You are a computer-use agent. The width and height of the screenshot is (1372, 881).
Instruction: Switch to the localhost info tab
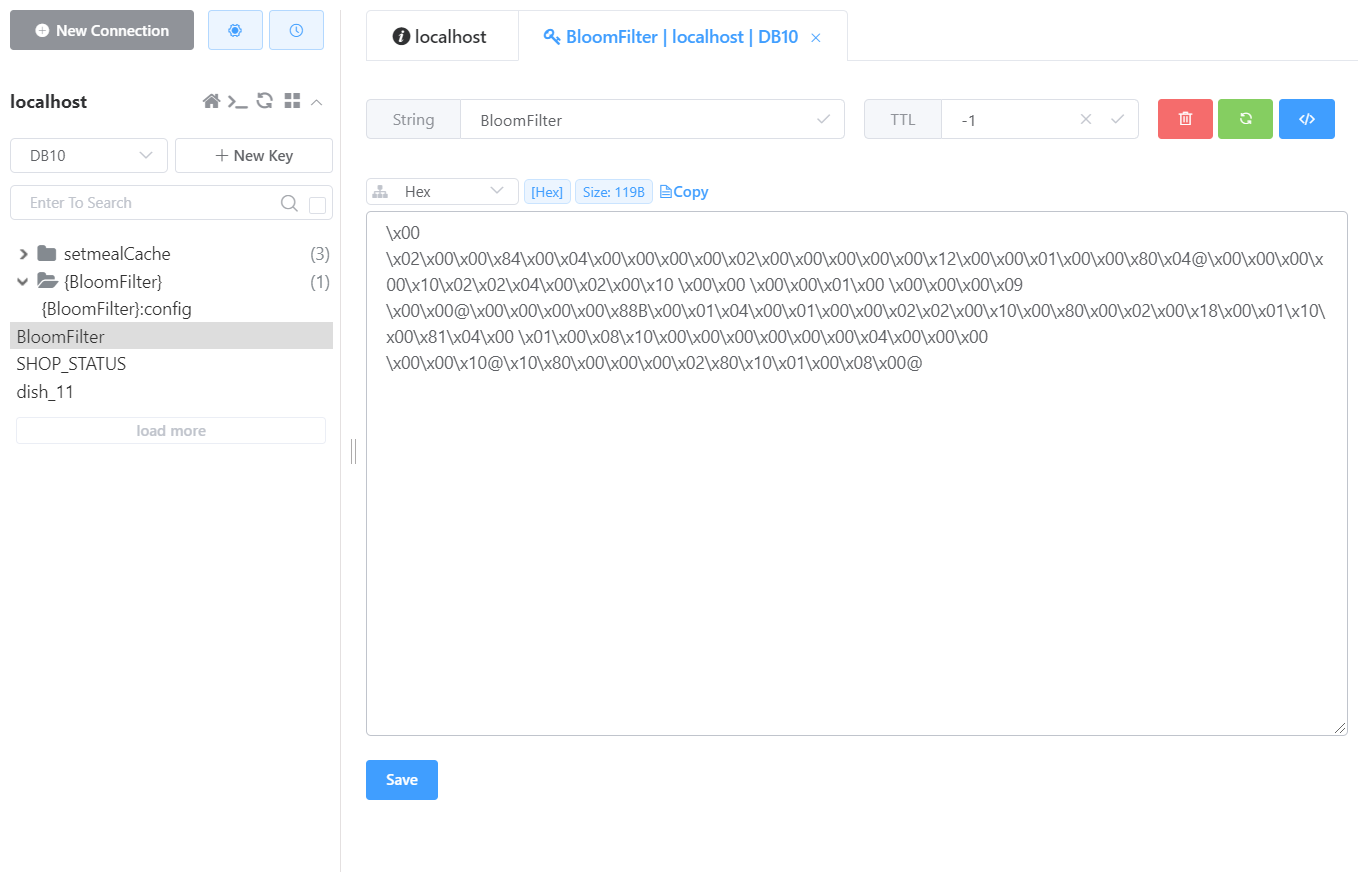coord(441,37)
